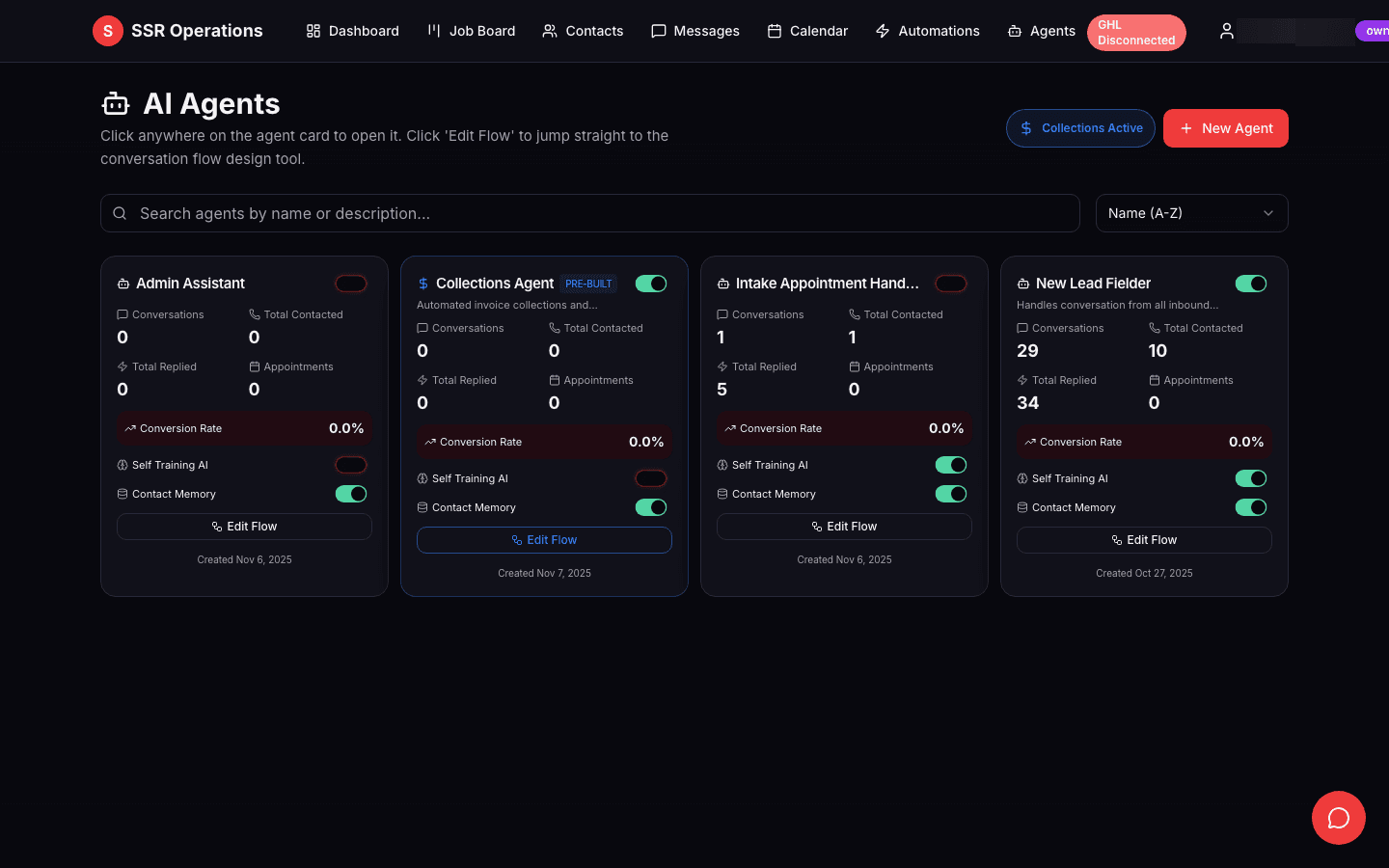Navigate to the Dashboard tab
1389x868 pixels.
[352, 31]
